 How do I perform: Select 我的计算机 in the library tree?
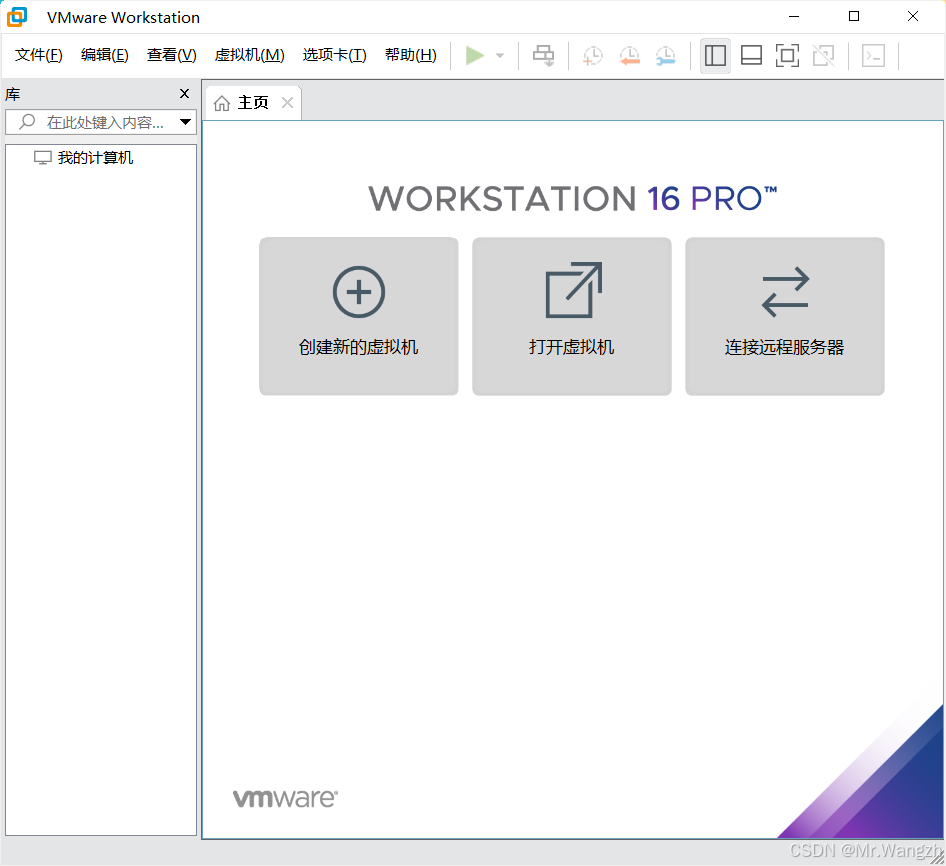pos(84,158)
